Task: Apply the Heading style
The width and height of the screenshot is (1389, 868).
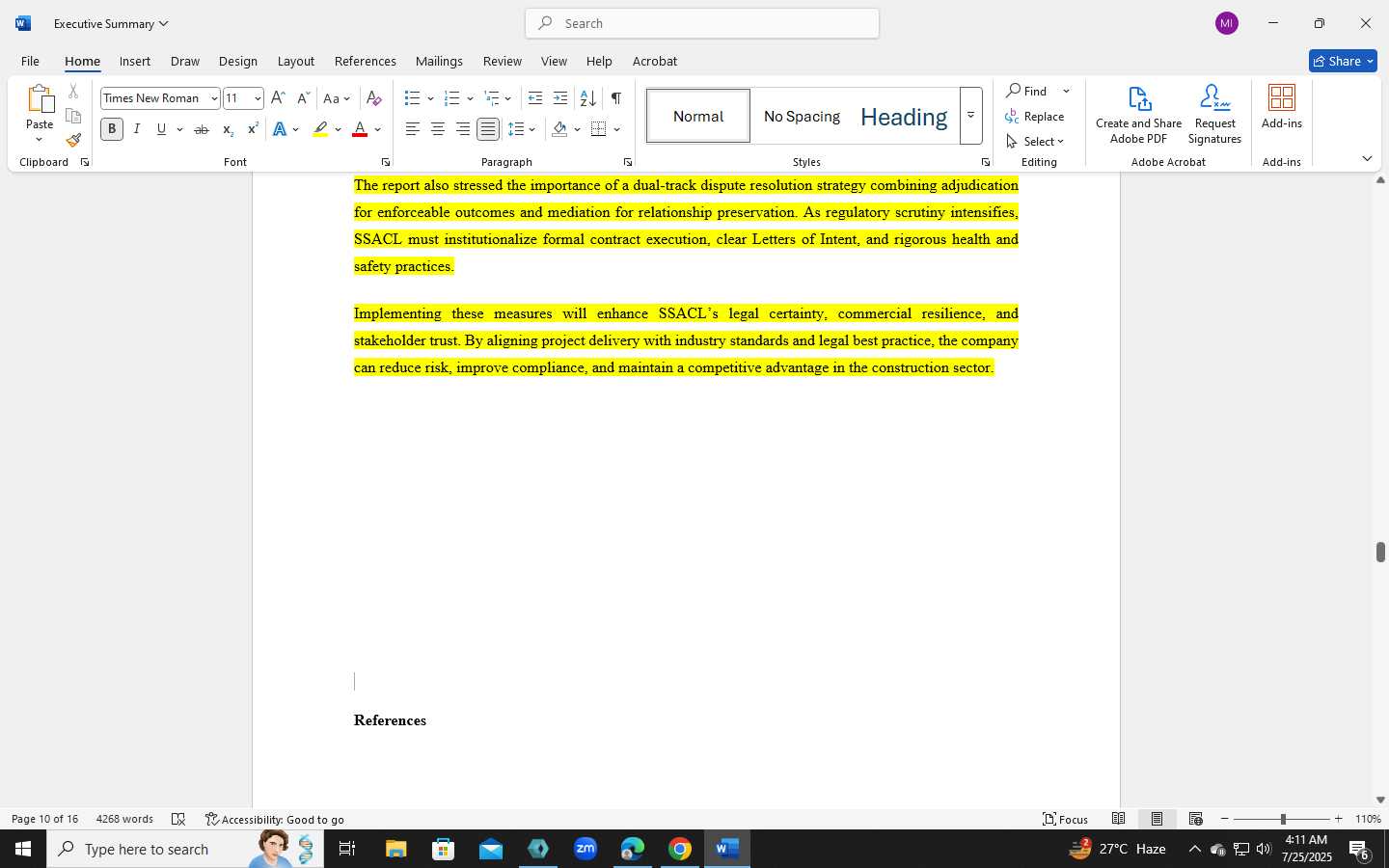Action: (x=904, y=116)
